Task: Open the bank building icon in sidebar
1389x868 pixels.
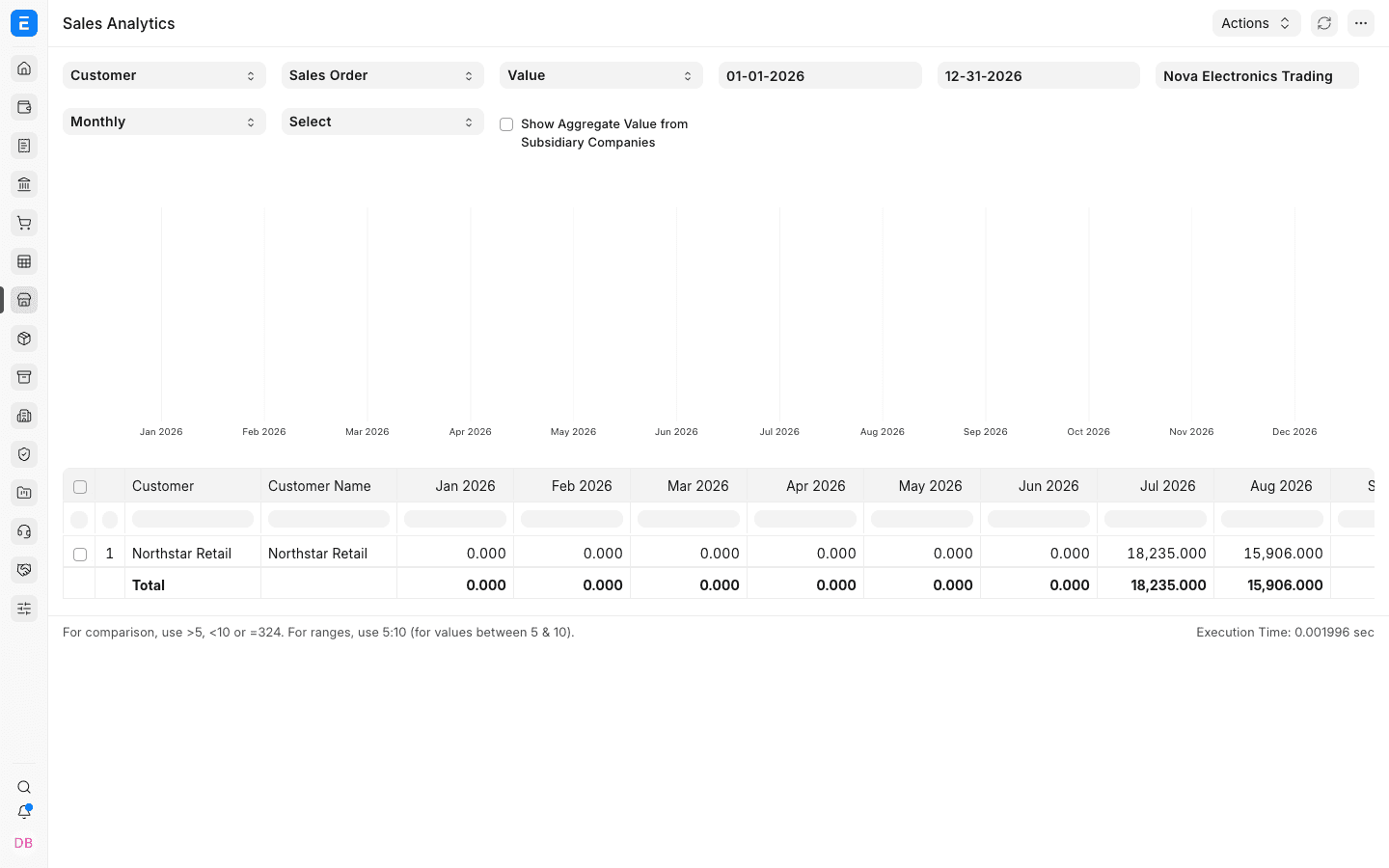Action: (x=24, y=184)
